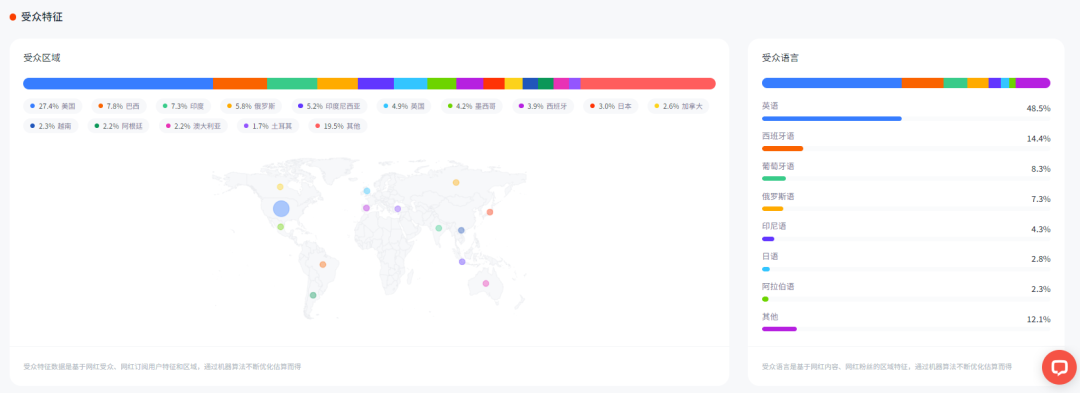Select the Argentina dot on the map
Image resolution: width=1080 pixels, height=393 pixels.
pos(313,295)
